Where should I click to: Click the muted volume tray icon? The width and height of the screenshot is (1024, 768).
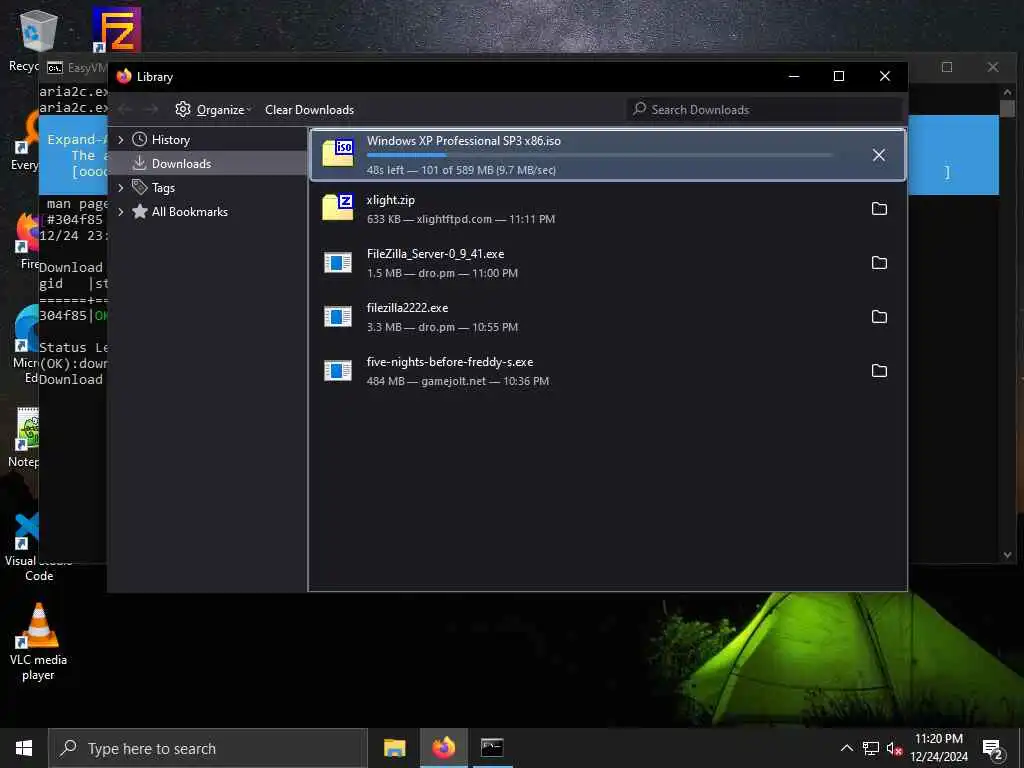[x=894, y=748]
